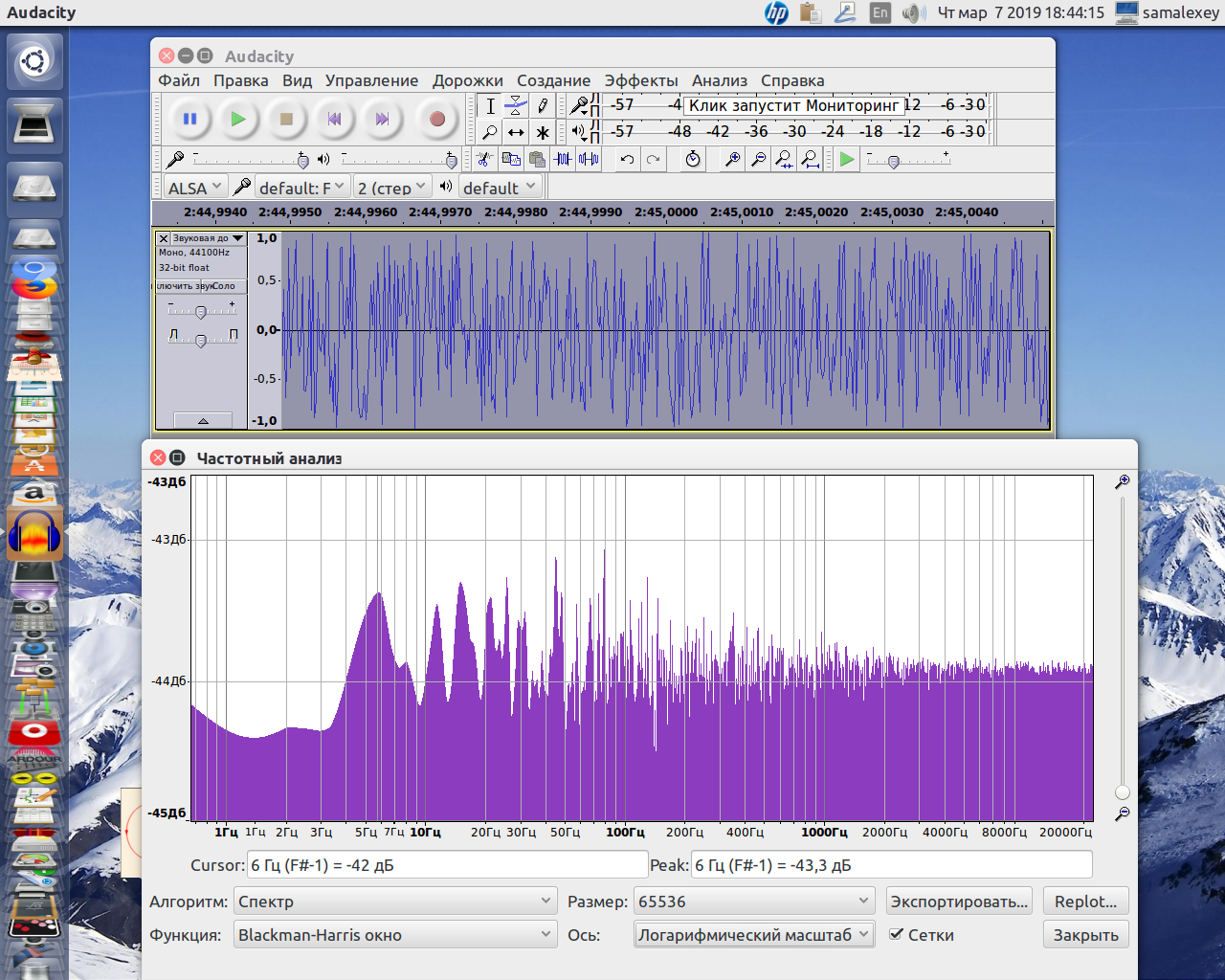The height and width of the screenshot is (980, 1225).
Task: Click the Replot button
Action: click(1086, 902)
